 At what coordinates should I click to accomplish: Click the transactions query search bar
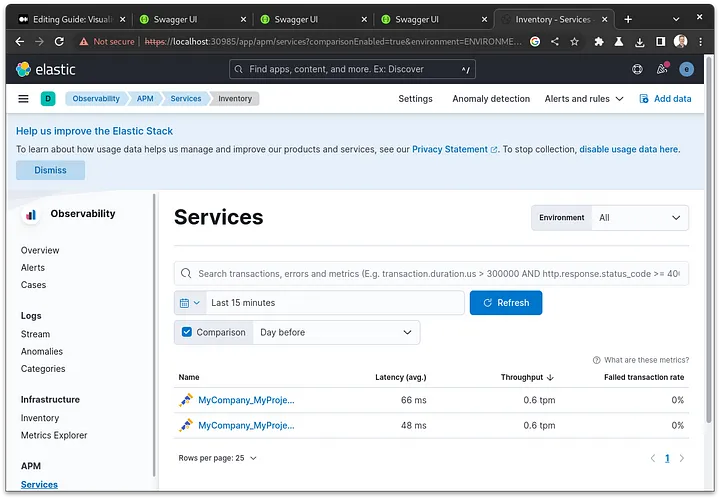(x=431, y=274)
